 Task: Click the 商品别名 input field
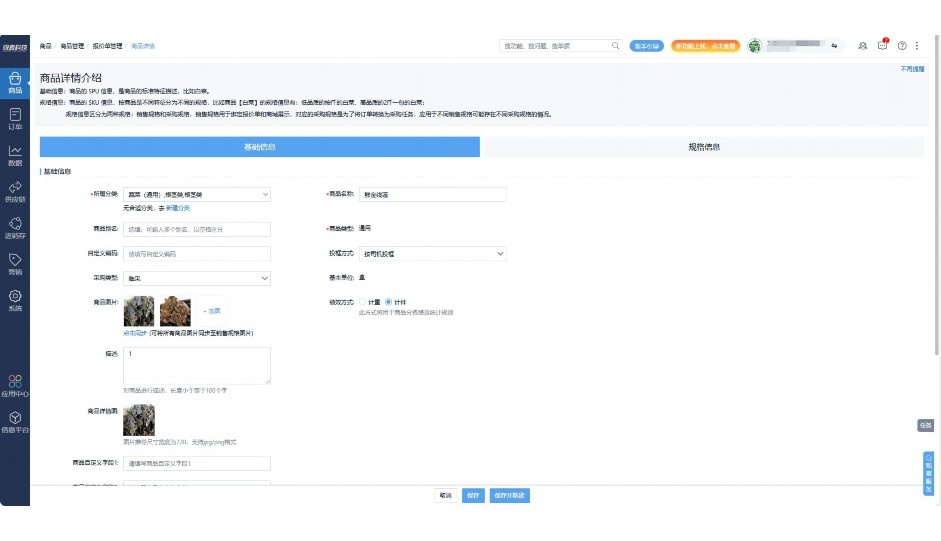pos(197,229)
